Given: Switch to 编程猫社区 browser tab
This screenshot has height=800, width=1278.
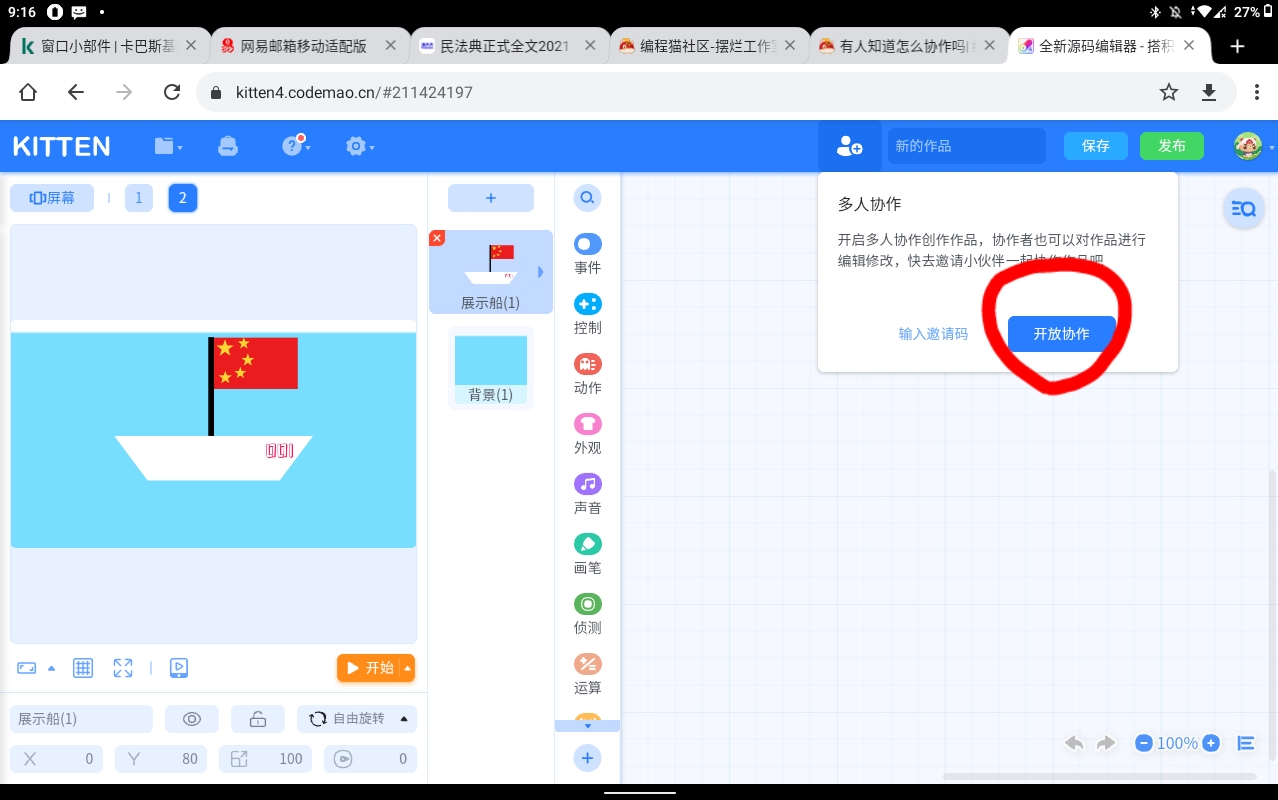Looking at the screenshot, I should 710,46.
